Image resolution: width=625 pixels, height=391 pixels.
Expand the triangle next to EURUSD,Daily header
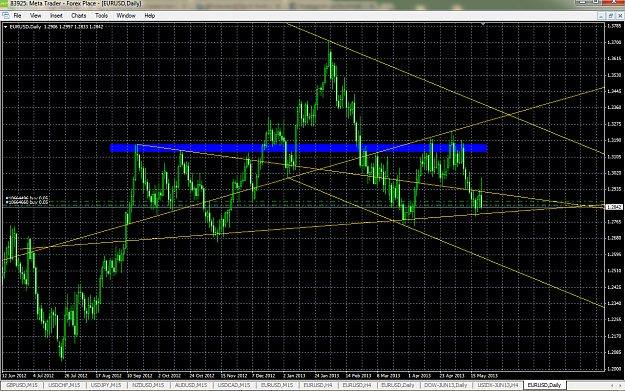[x=5, y=27]
